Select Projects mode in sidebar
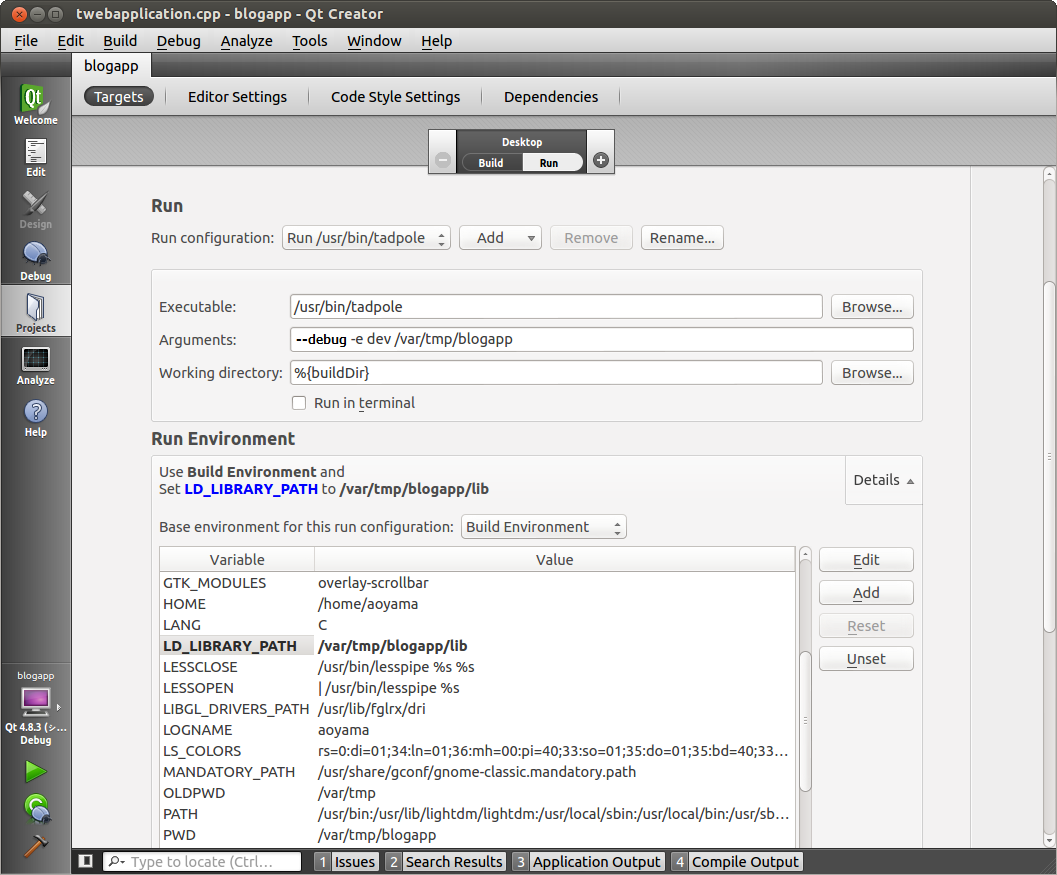 point(36,311)
